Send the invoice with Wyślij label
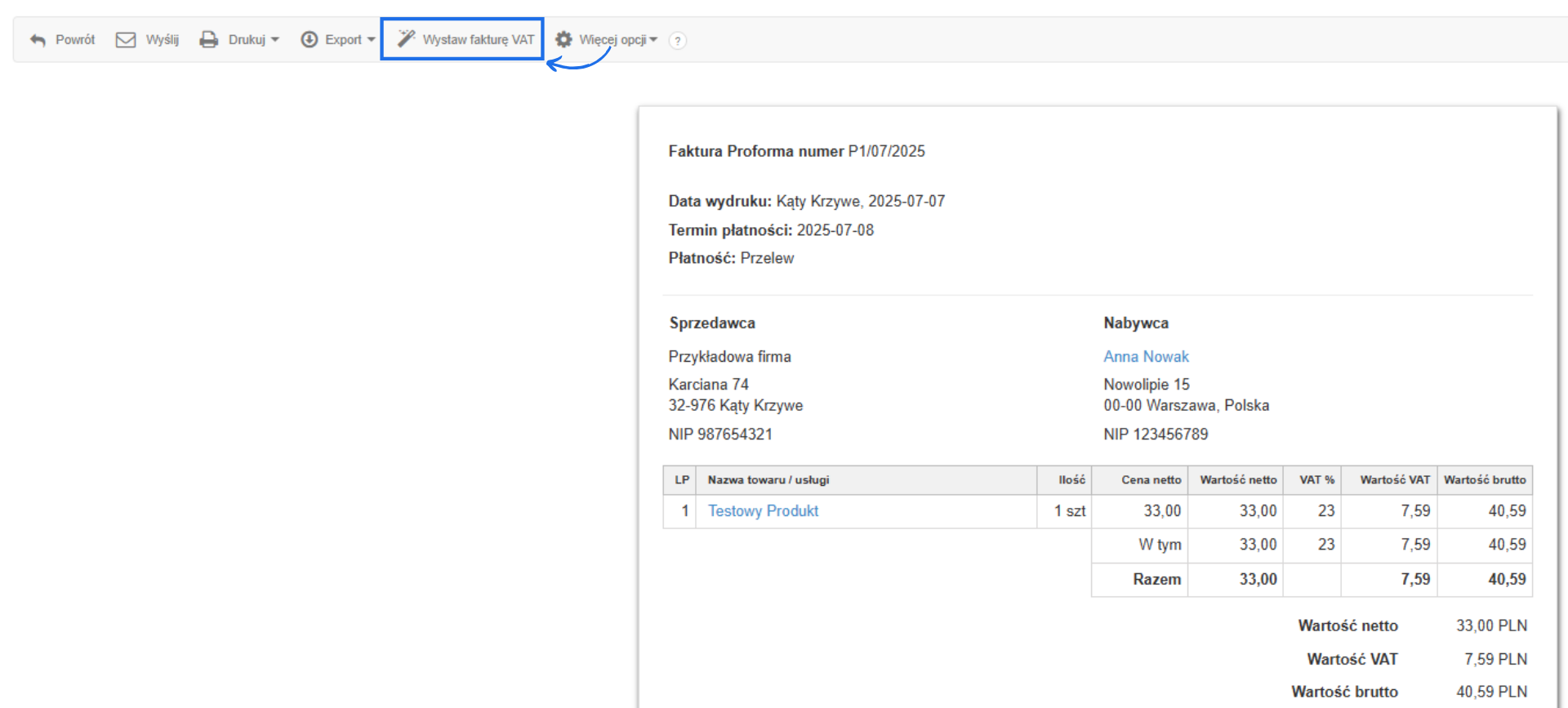1568x708 pixels. pos(162,40)
